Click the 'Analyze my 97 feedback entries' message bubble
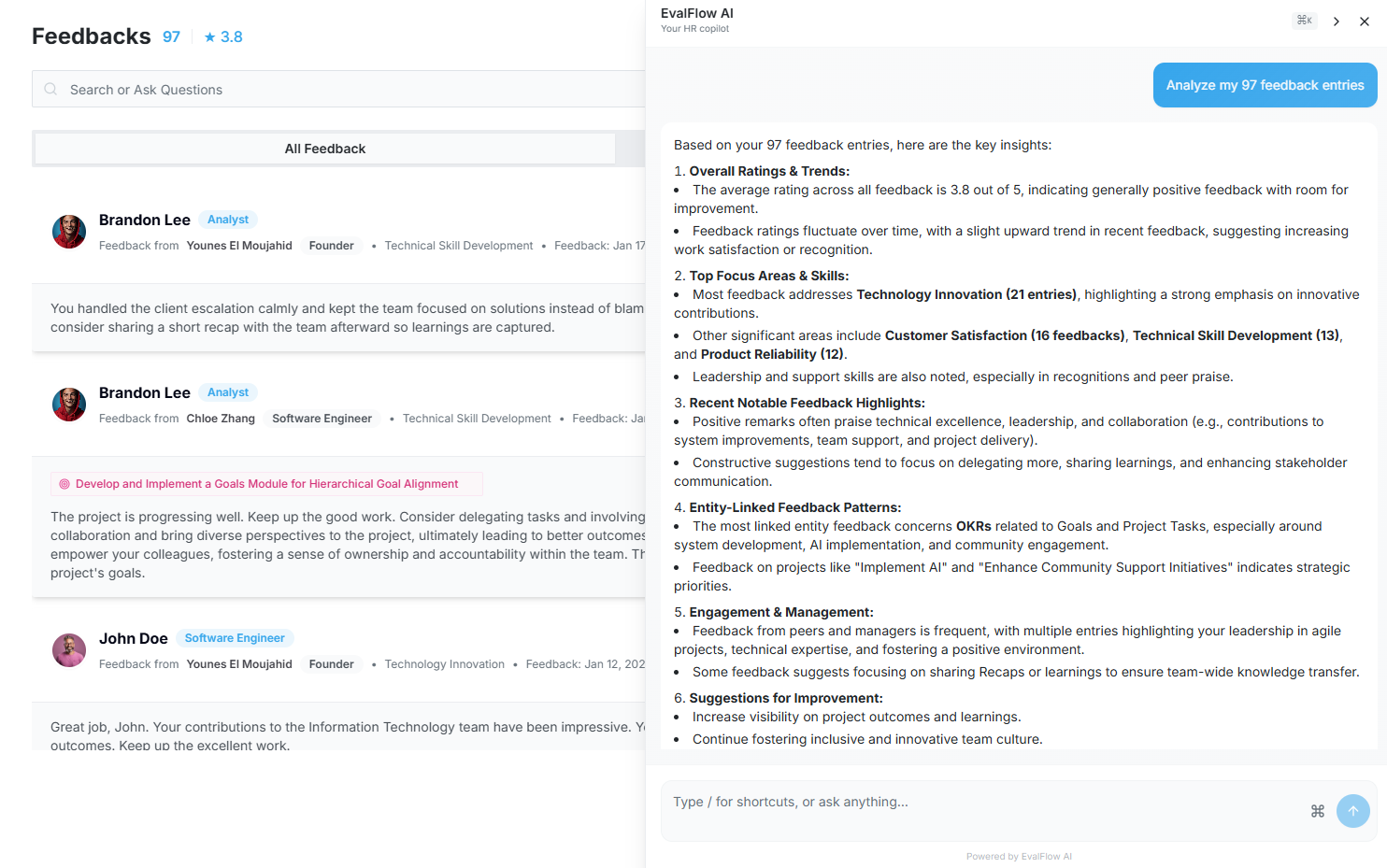 (x=1265, y=85)
